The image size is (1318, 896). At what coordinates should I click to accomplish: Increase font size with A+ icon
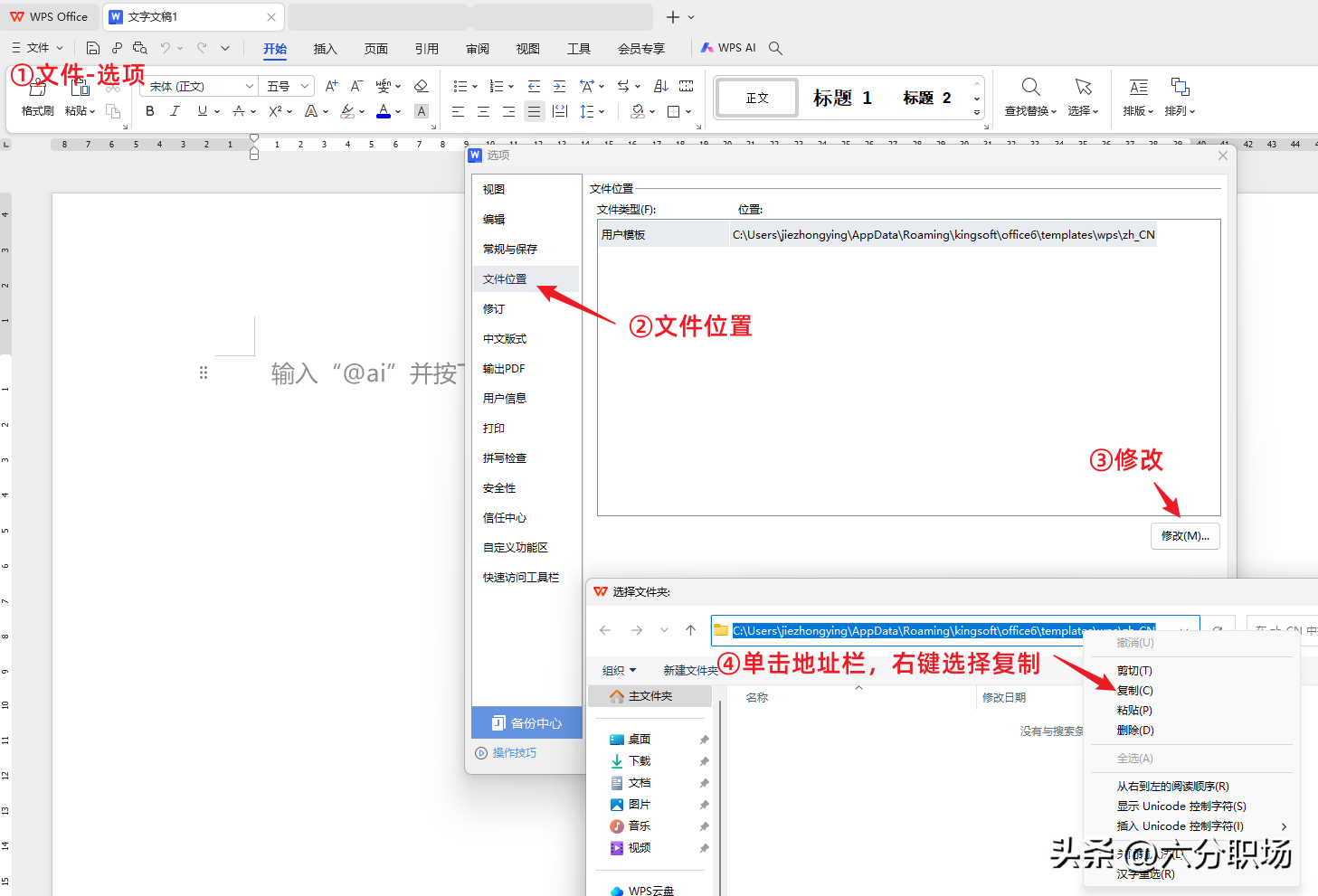(331, 86)
